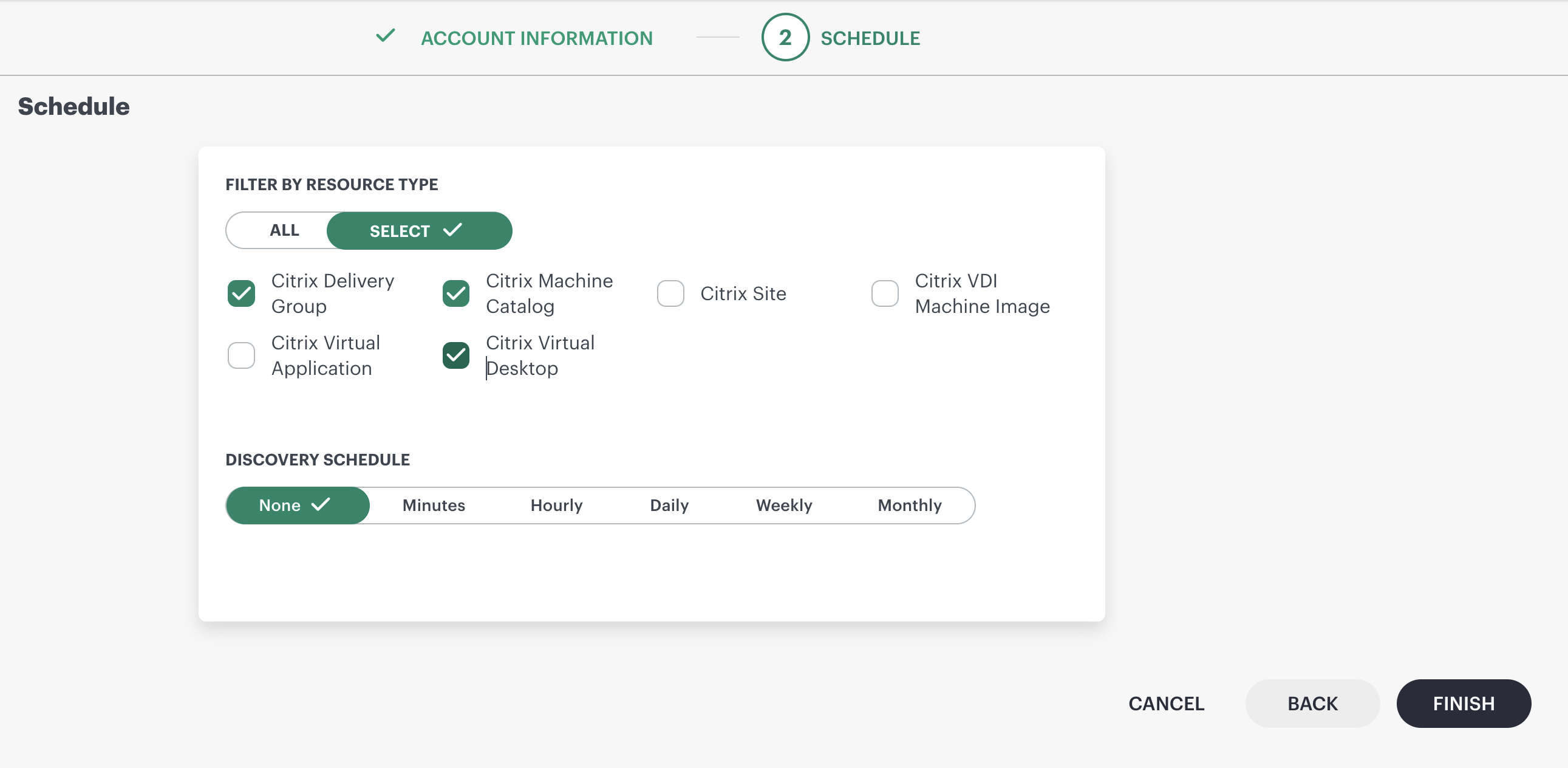Viewport: 1568px width, 768px height.
Task: Click the FILTER BY RESOURCE TYPE heading
Action: [x=332, y=185]
